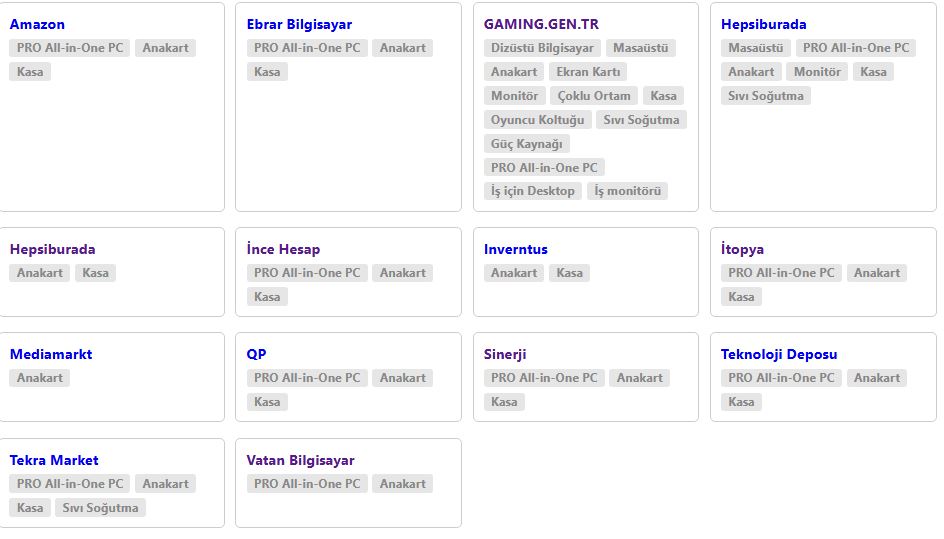Click Anakart tag in Vatan Bilgisayar card
This screenshot has width=944, height=539.
[x=403, y=484]
